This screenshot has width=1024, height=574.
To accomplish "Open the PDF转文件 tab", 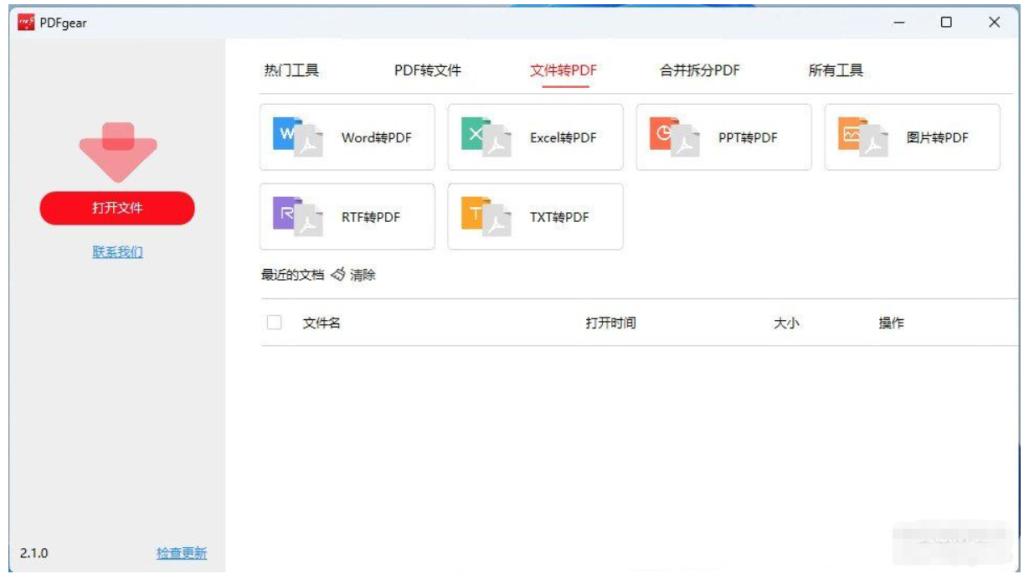I will (428, 70).
